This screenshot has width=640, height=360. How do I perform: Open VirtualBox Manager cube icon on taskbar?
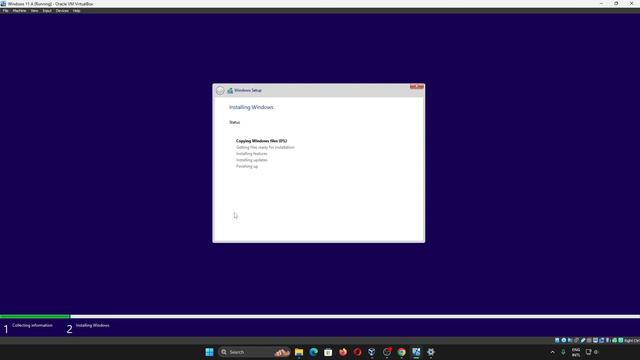point(372,352)
